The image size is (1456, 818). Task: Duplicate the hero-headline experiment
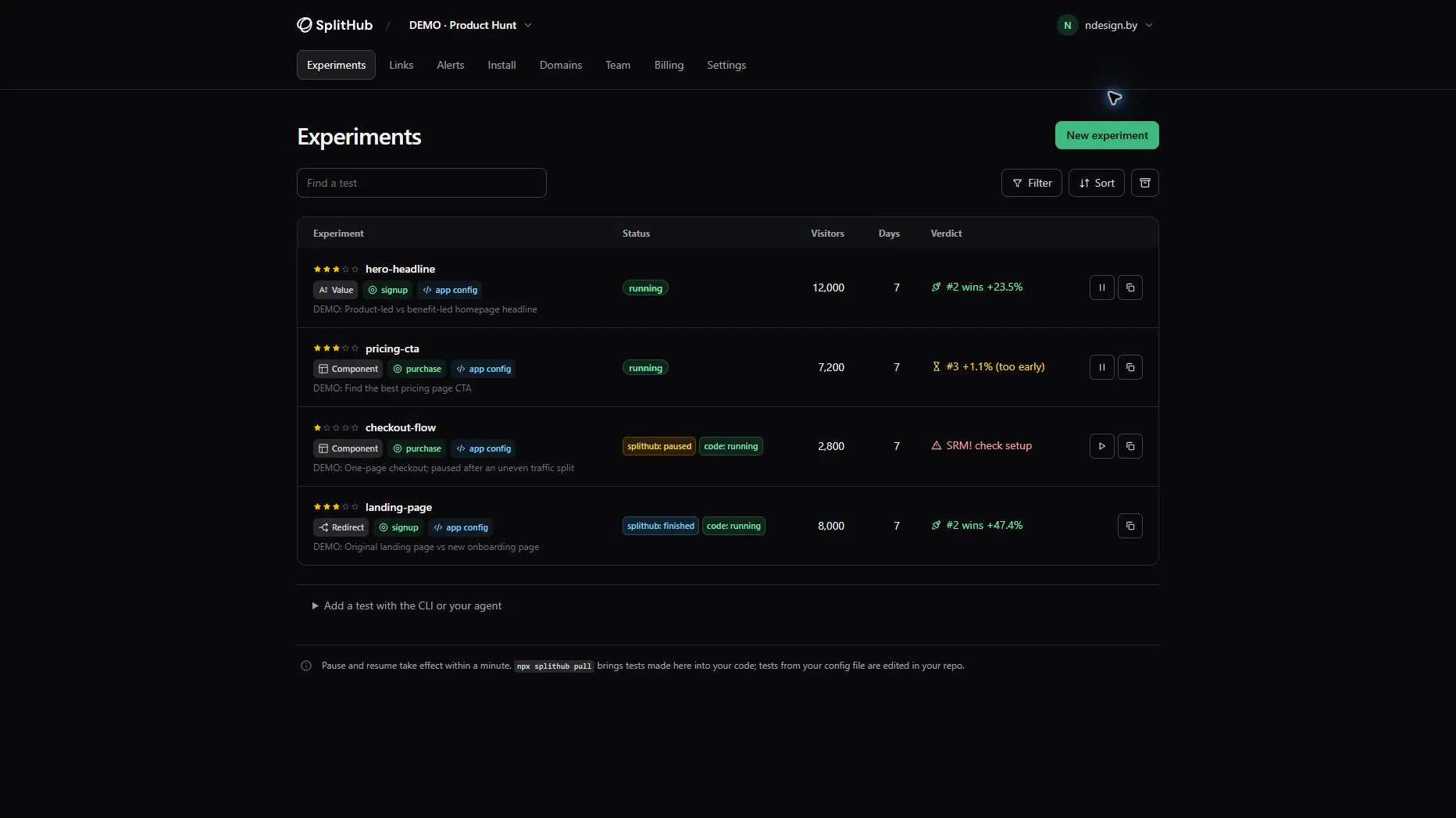coord(1129,288)
